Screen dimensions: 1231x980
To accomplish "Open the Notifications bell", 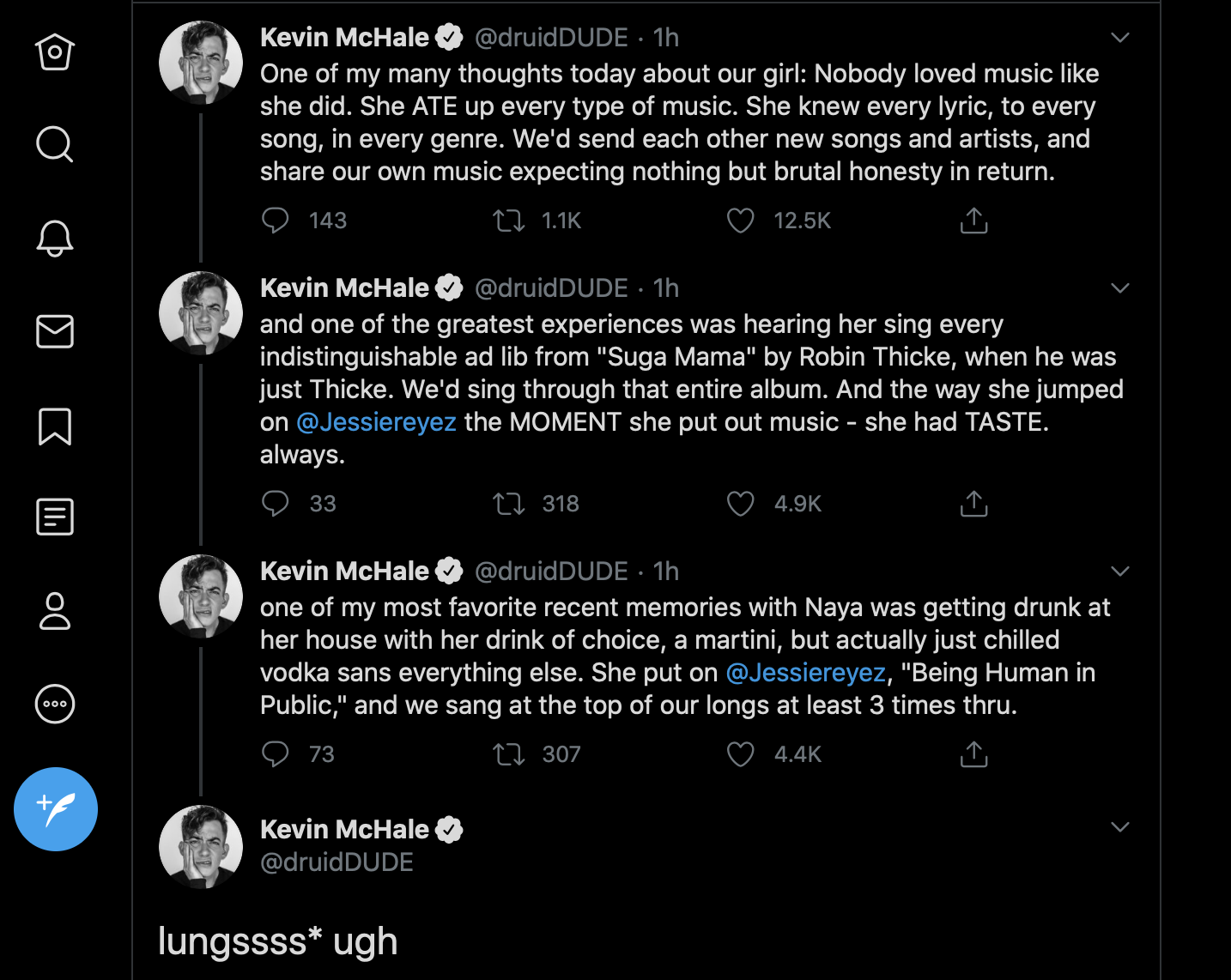I will coord(55,238).
